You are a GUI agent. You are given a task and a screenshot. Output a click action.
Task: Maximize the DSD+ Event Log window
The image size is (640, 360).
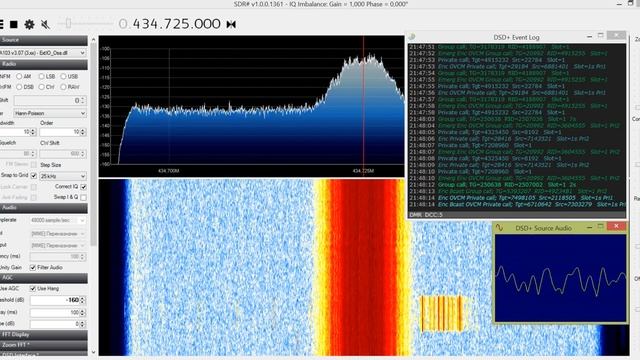[x=600, y=36]
